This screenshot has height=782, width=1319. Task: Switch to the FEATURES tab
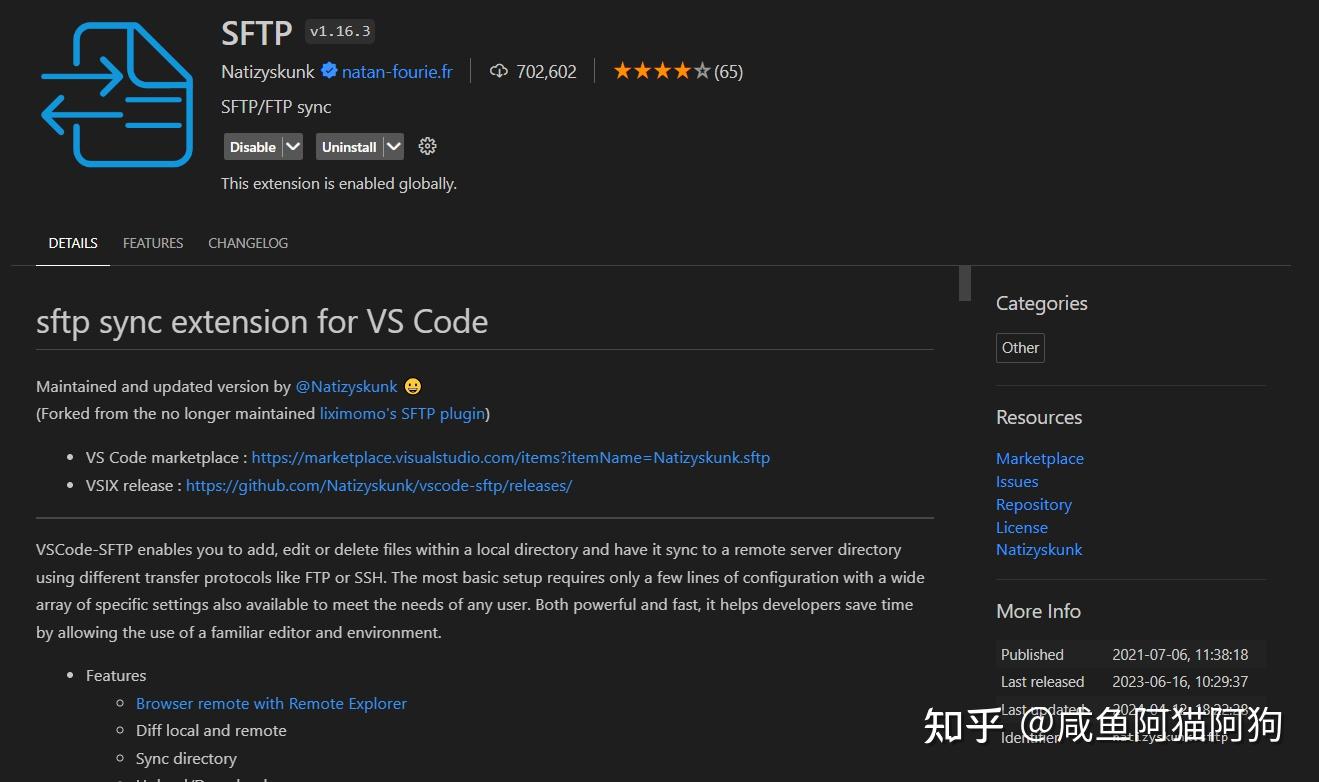point(152,242)
